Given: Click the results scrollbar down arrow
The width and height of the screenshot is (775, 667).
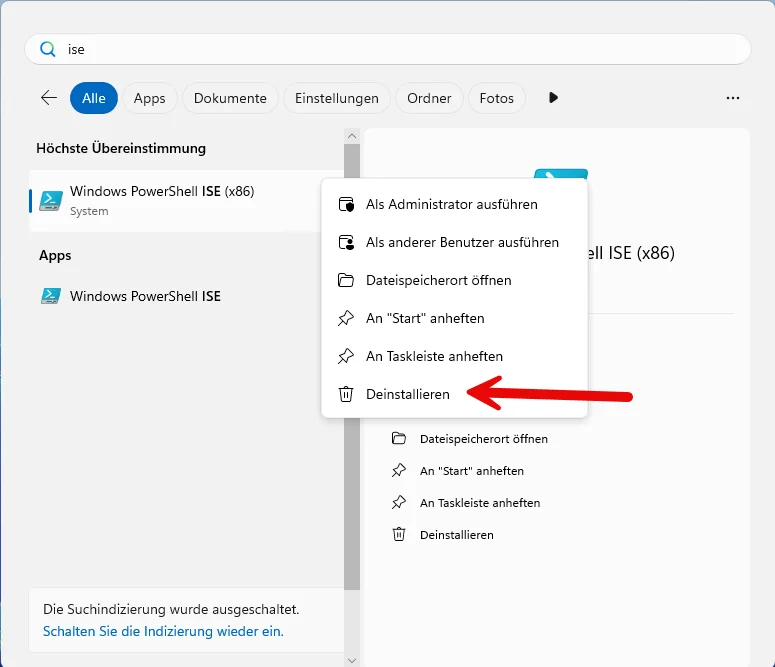Looking at the screenshot, I should (x=352, y=661).
